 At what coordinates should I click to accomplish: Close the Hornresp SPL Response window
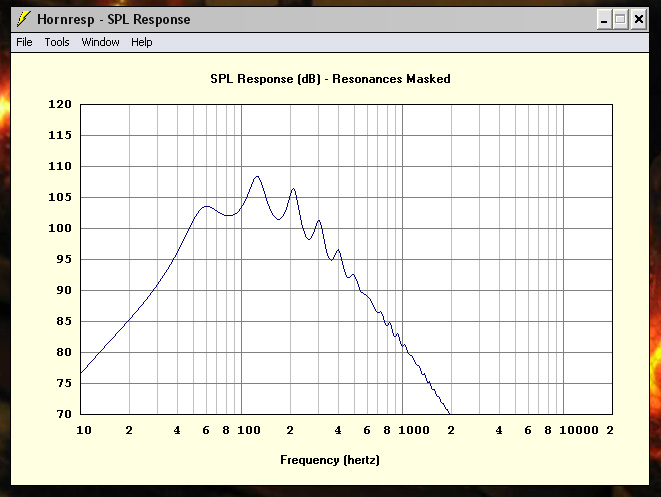(x=639, y=20)
